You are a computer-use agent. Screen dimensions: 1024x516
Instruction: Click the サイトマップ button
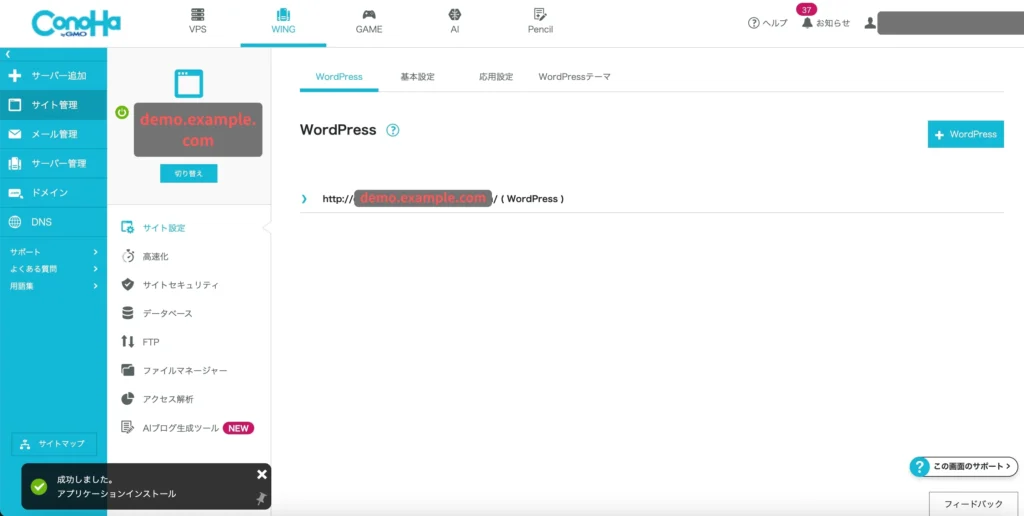tap(54, 444)
